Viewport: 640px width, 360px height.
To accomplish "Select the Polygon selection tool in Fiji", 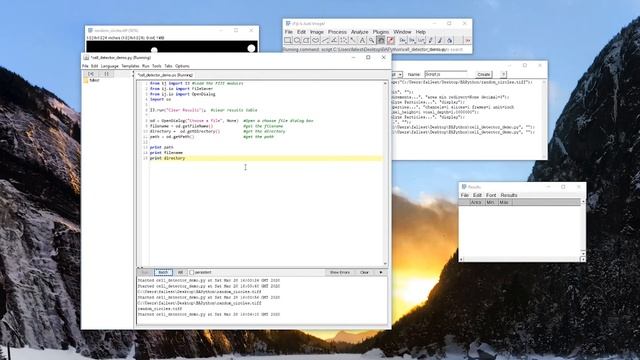I will tap(307, 40).
